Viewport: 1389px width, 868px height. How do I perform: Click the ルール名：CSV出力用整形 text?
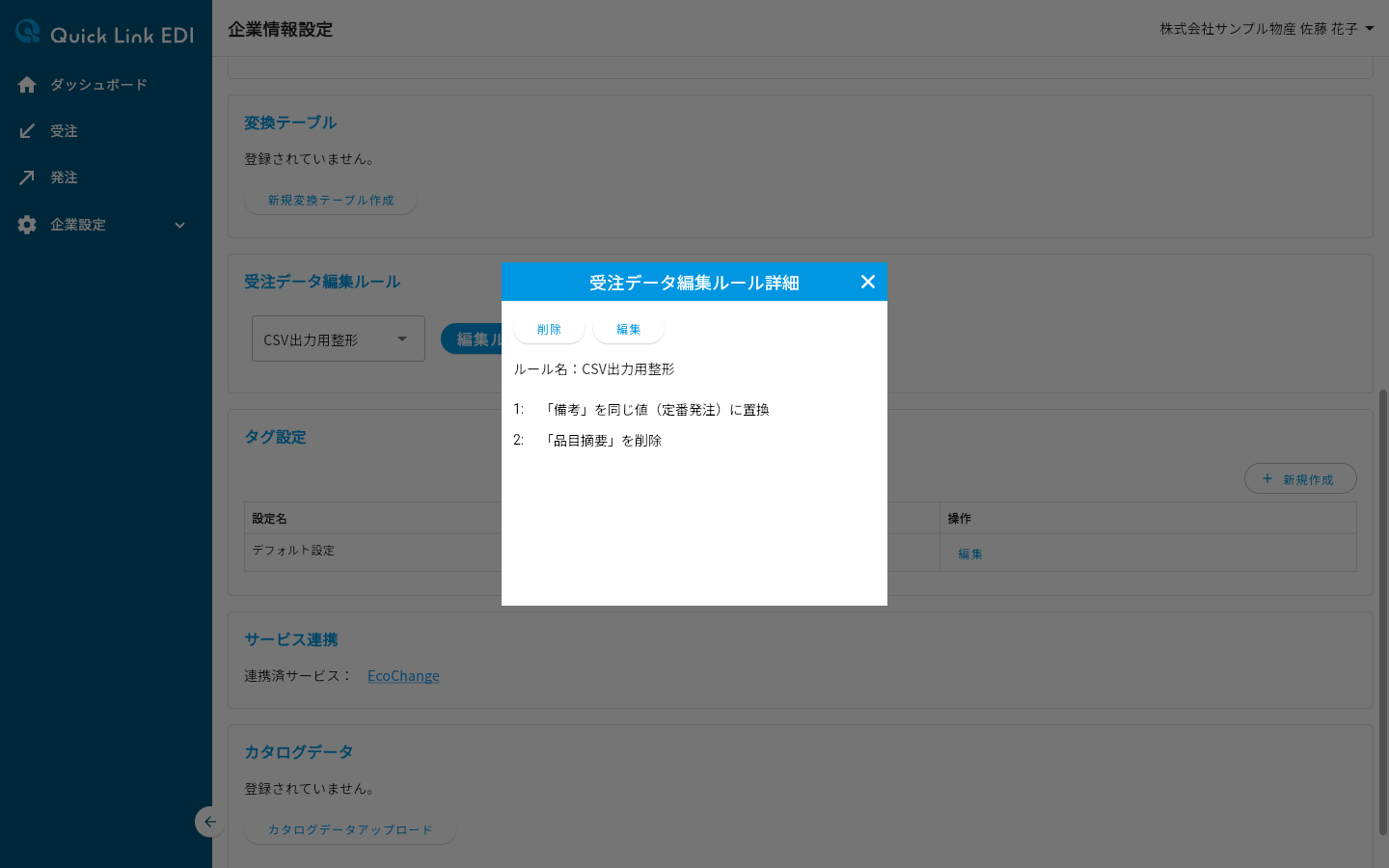tap(594, 369)
